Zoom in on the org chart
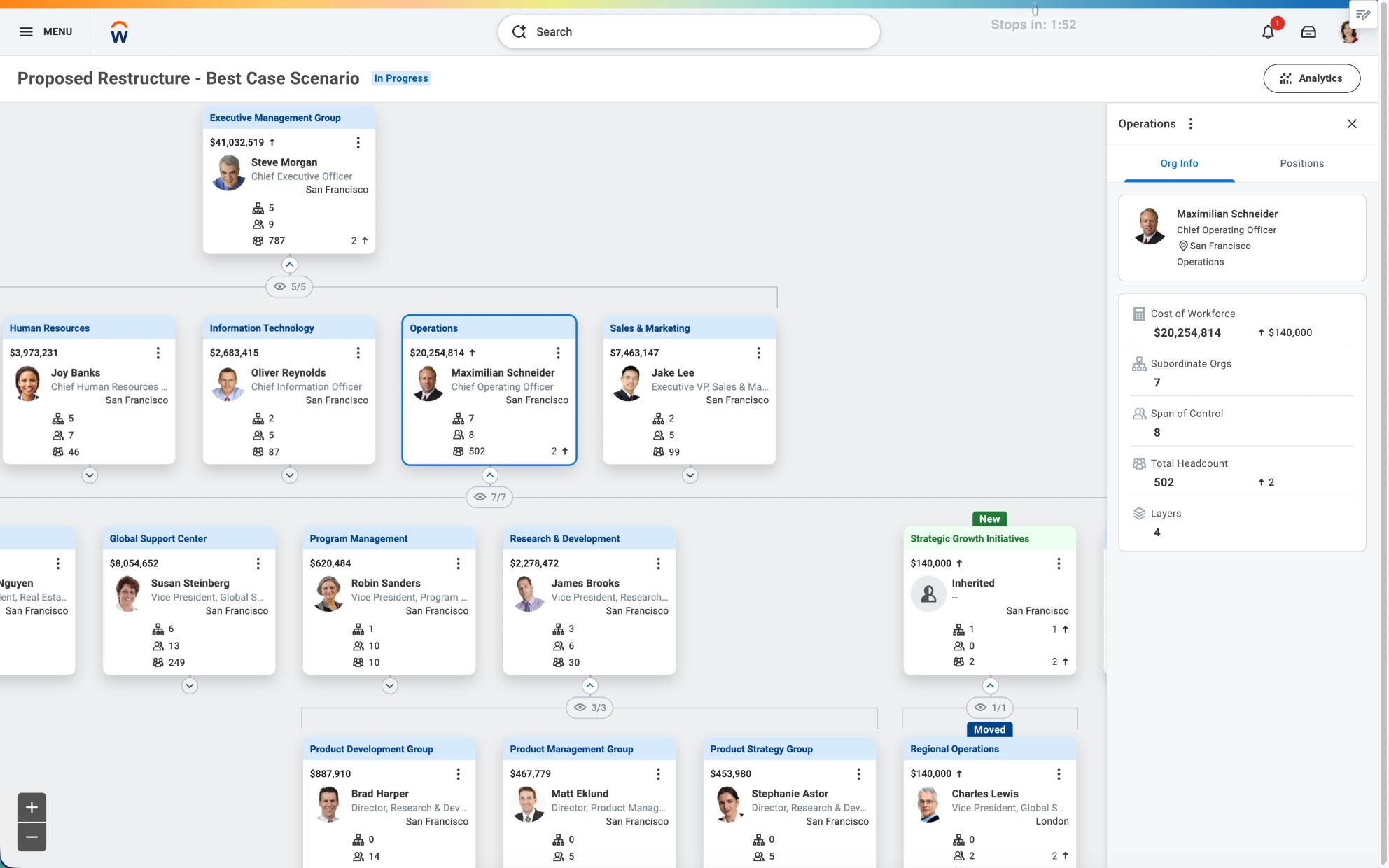The height and width of the screenshot is (868, 1389). tap(31, 806)
